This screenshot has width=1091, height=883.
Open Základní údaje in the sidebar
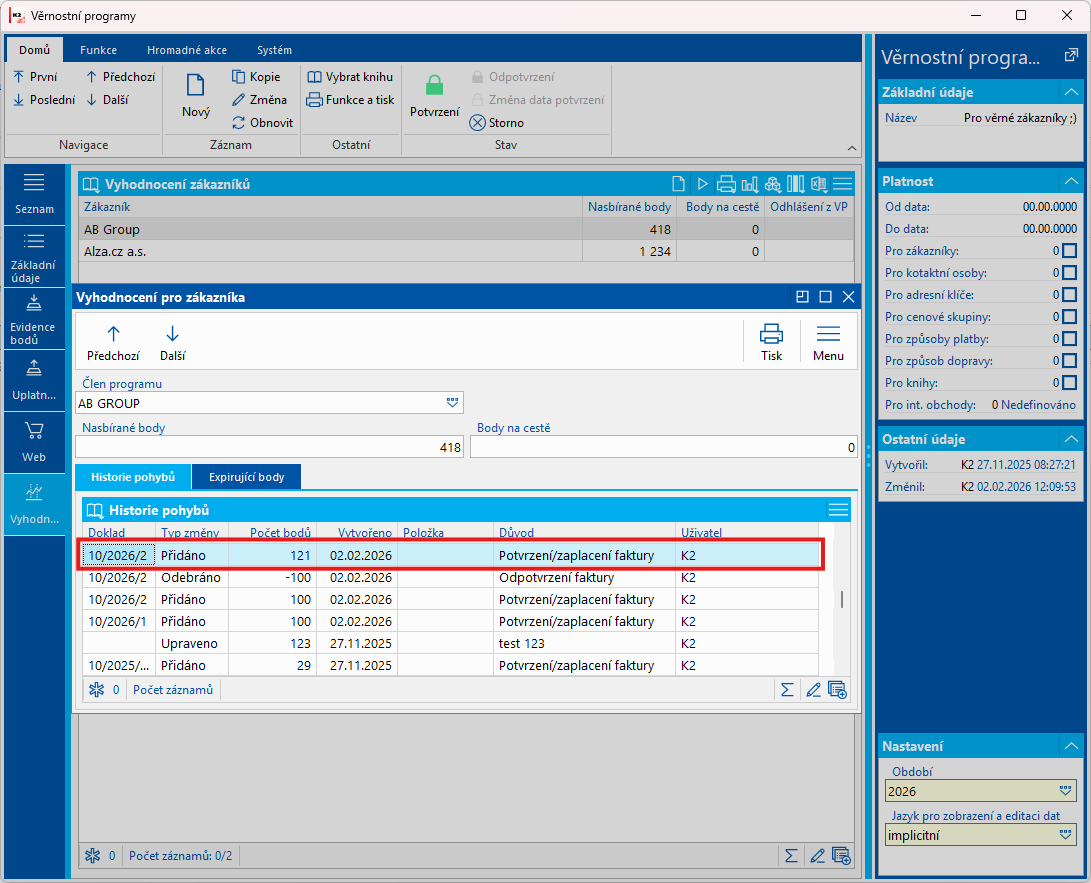click(x=34, y=256)
